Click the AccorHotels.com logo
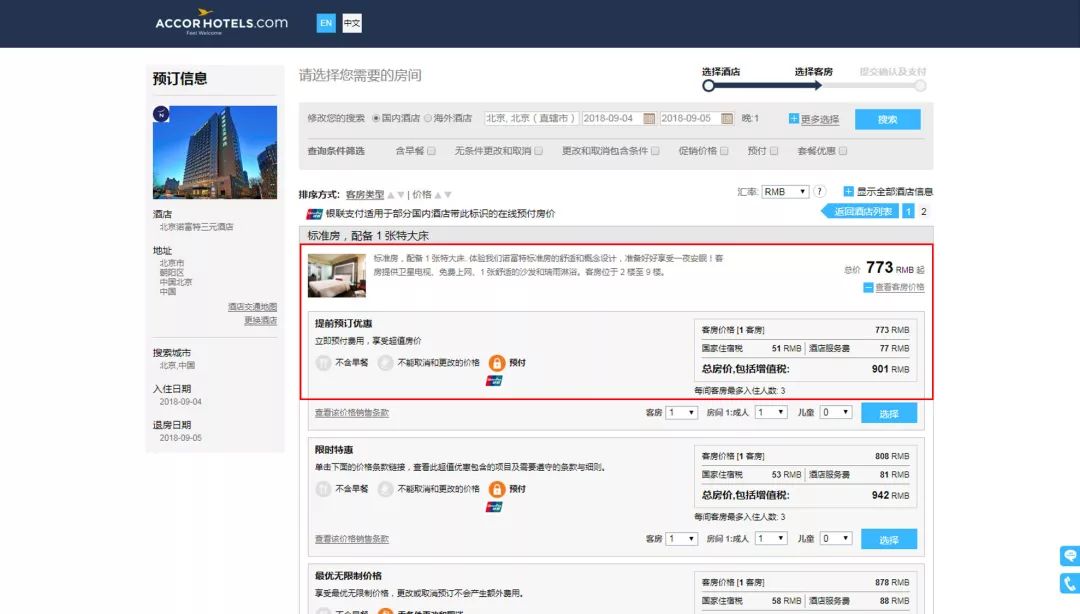Viewport: 1080px width, 614px height. [x=221, y=22]
